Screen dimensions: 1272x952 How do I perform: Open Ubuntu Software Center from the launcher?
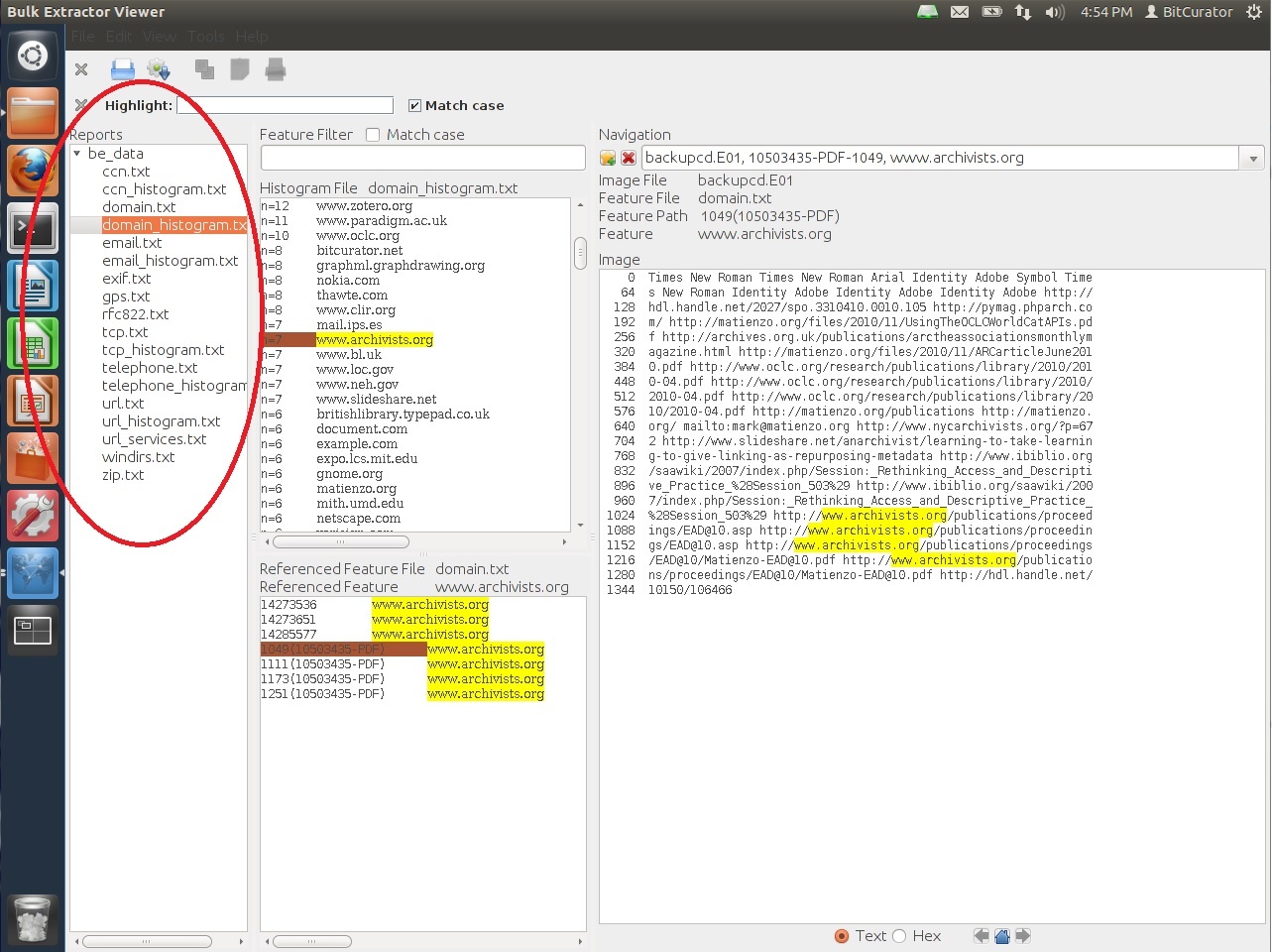click(33, 459)
